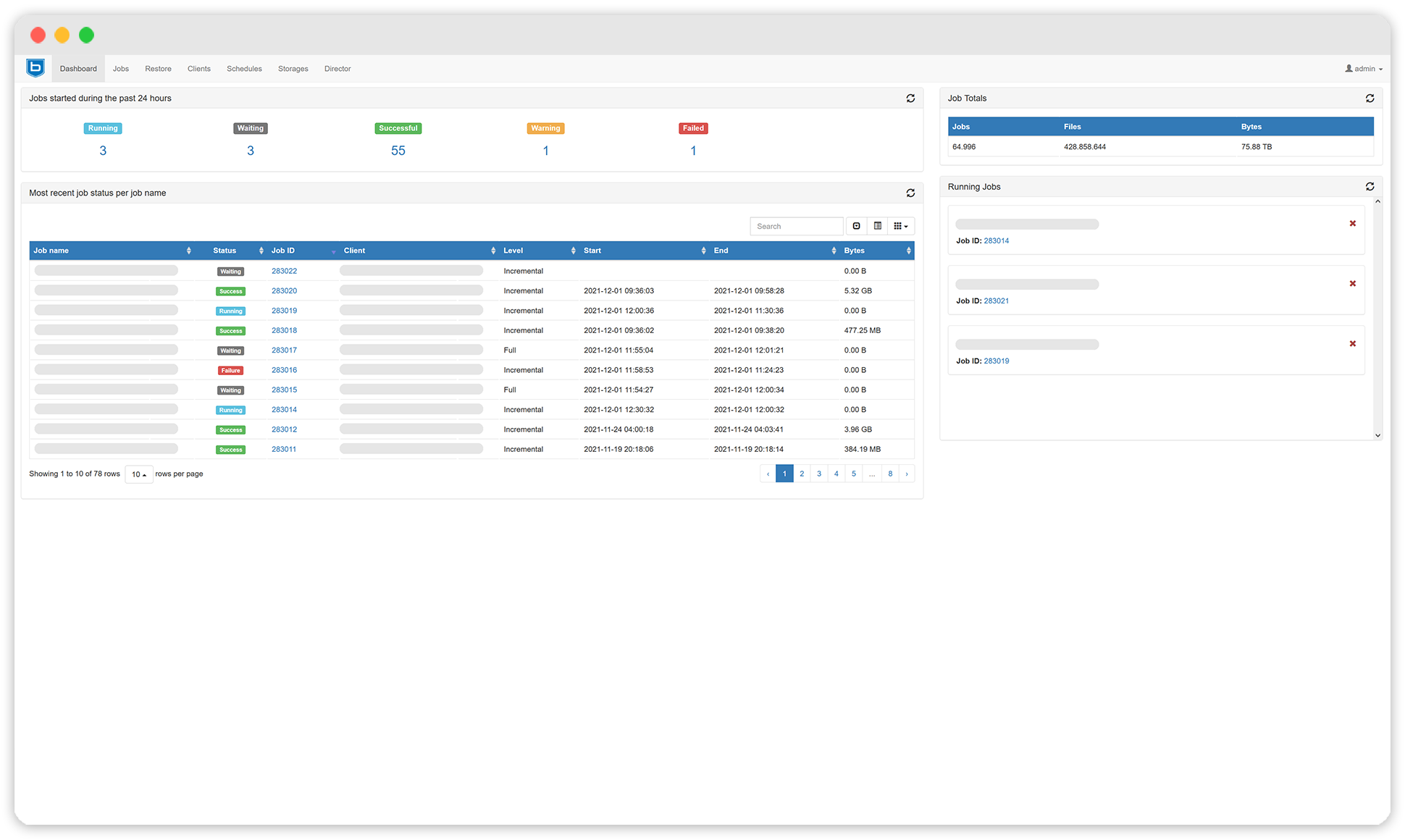
Task: Cancel running job 283014 with the red X
Action: click(1353, 224)
